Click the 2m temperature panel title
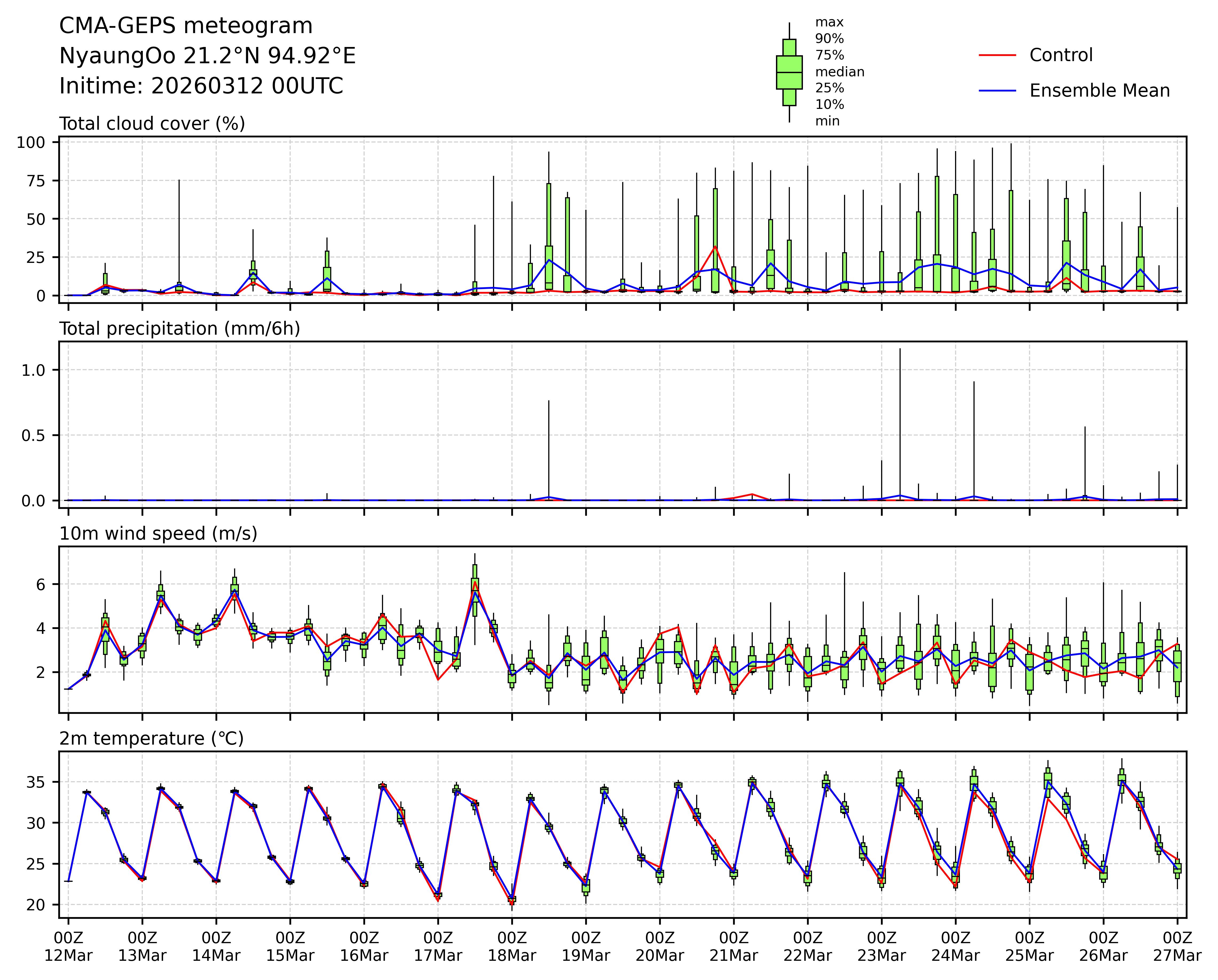Image resolution: width=1218 pixels, height=980 pixels. pos(151,739)
